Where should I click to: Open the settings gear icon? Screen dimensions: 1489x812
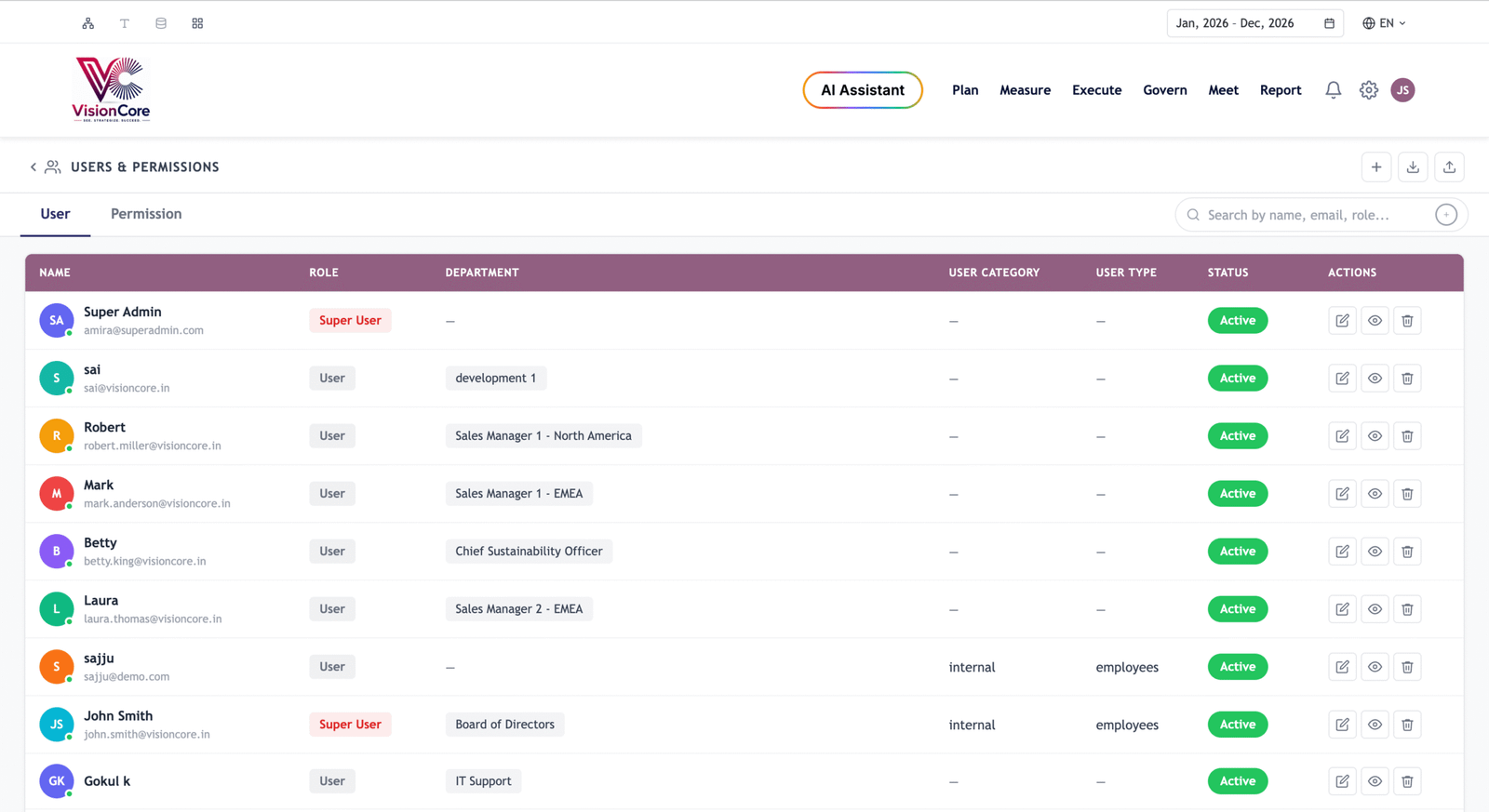[x=1368, y=90]
